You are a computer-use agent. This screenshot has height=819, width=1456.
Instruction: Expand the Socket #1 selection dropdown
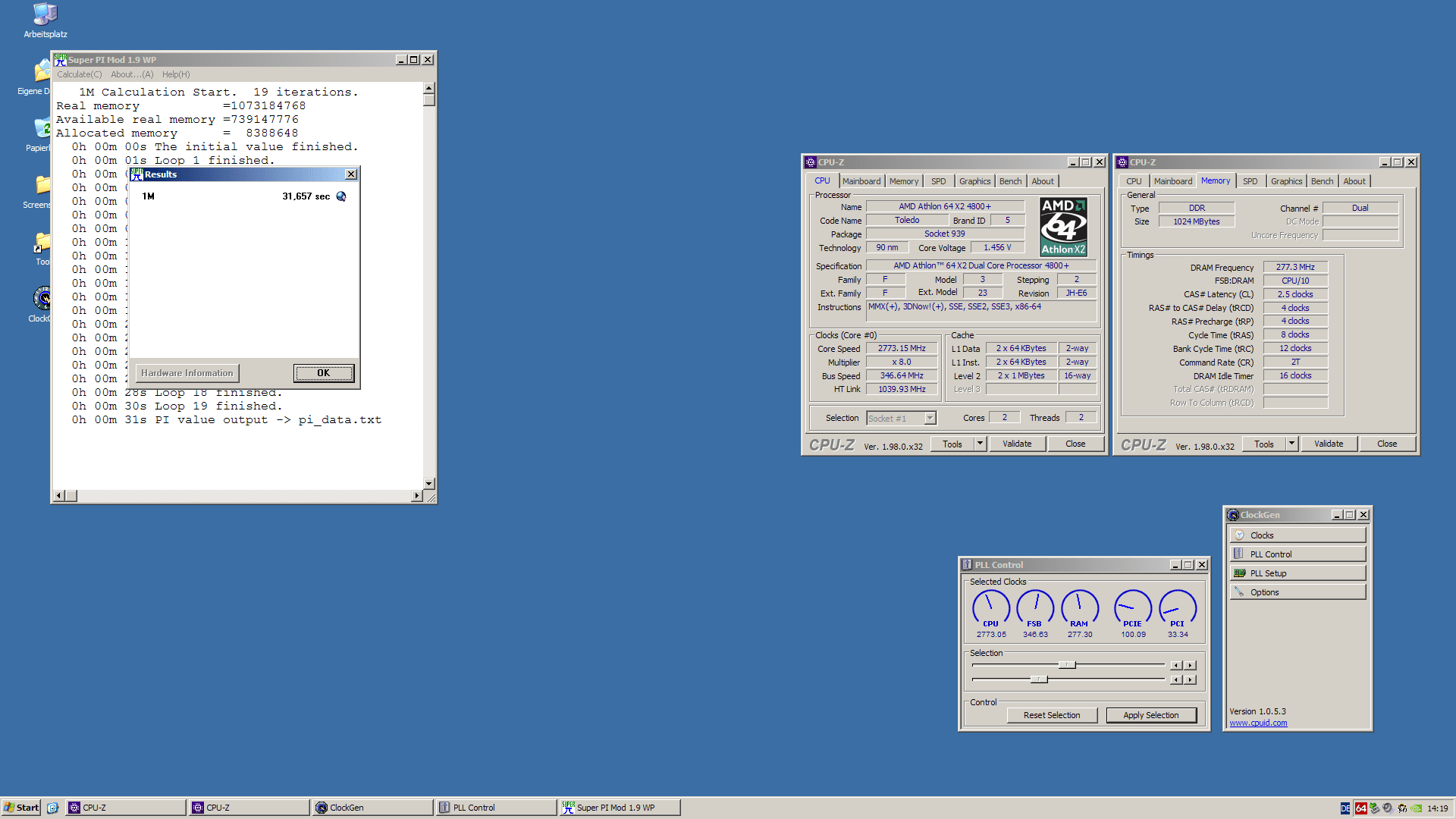pos(930,419)
